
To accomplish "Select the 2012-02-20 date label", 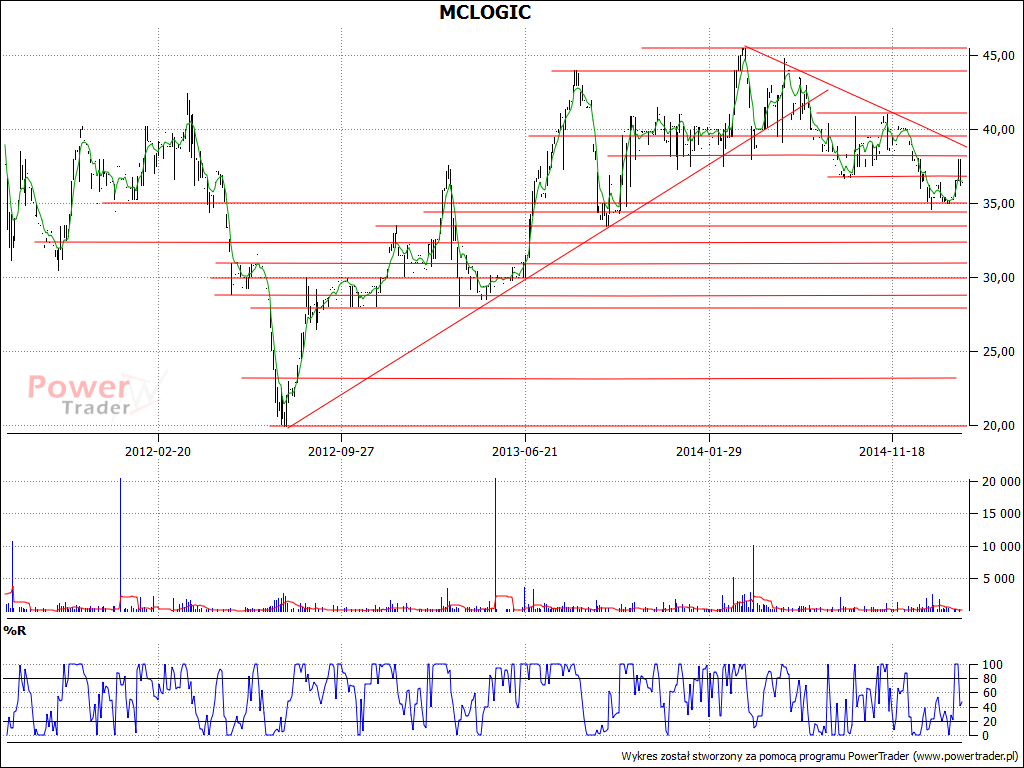I will pyautogui.click(x=157, y=451).
